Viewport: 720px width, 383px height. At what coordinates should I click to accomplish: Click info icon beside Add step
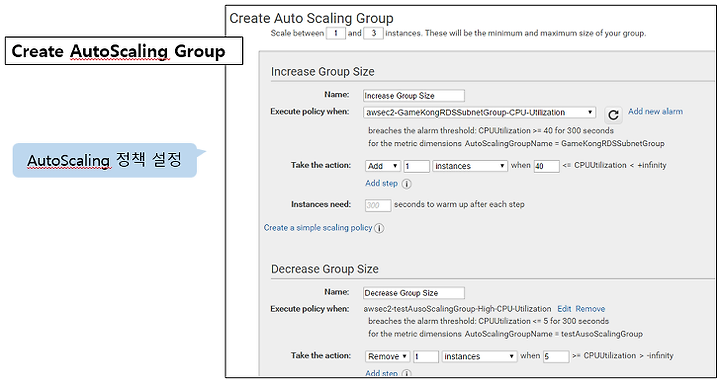(x=407, y=184)
